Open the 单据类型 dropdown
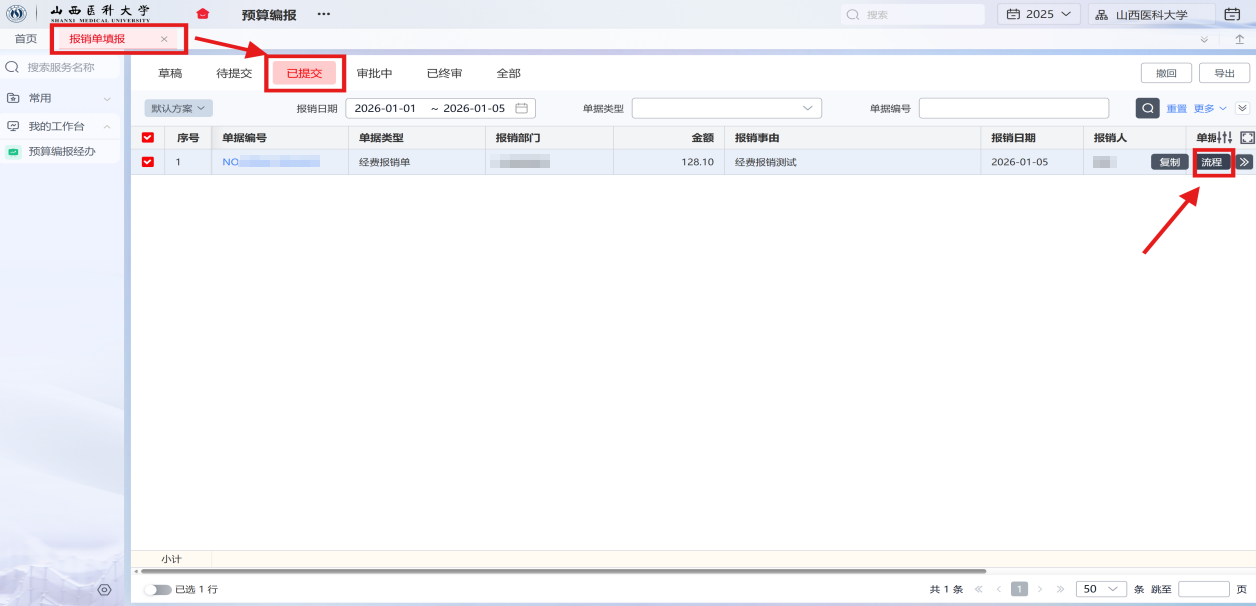The width and height of the screenshot is (1256, 606). point(726,108)
